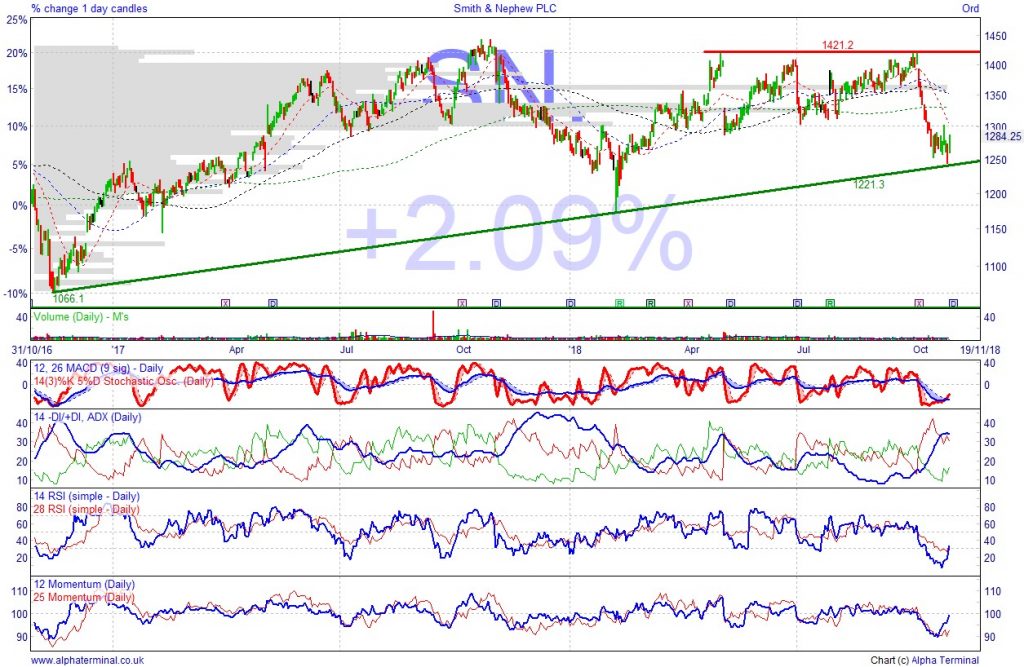Click the '28 RSI (simple - Daily)' label
This screenshot has height=667, width=1024.
[86, 509]
